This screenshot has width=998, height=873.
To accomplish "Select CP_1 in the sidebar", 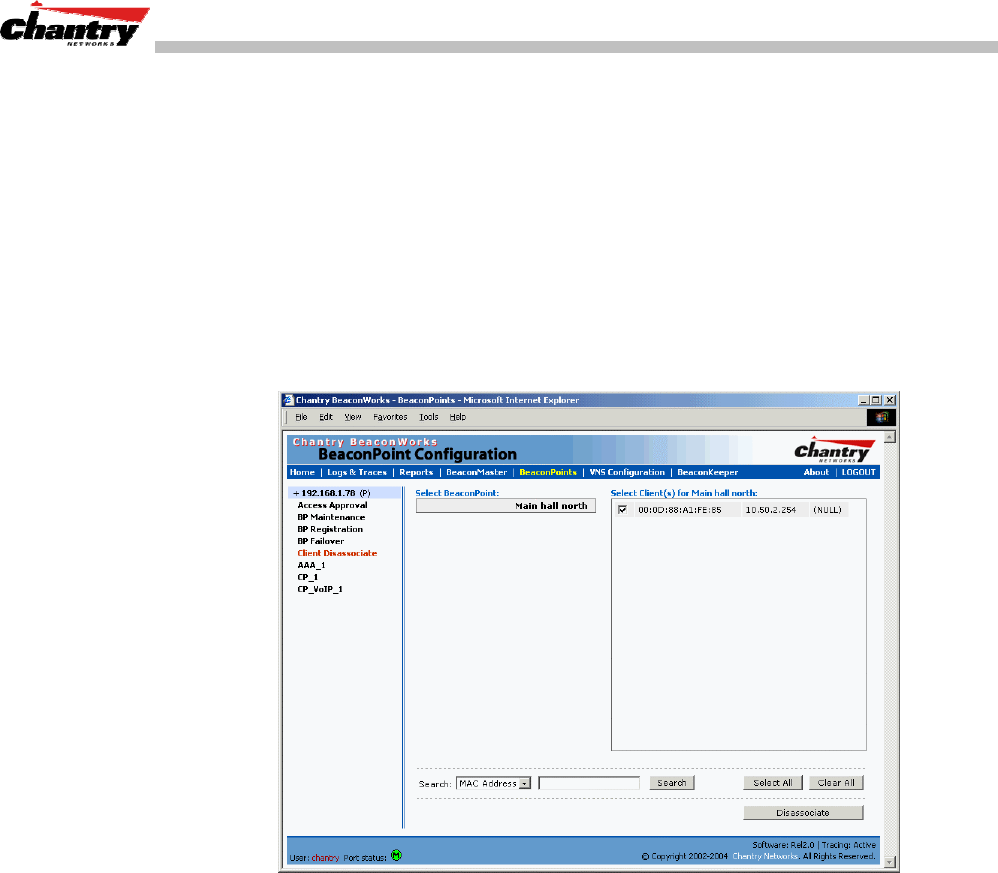I will click(x=307, y=578).
